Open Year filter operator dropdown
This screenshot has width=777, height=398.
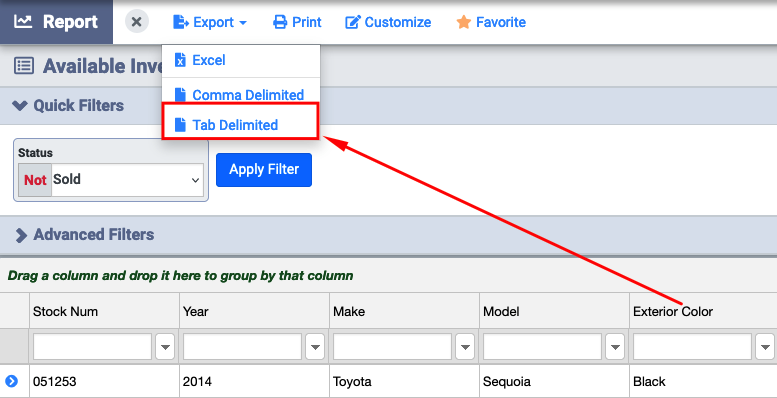315,346
